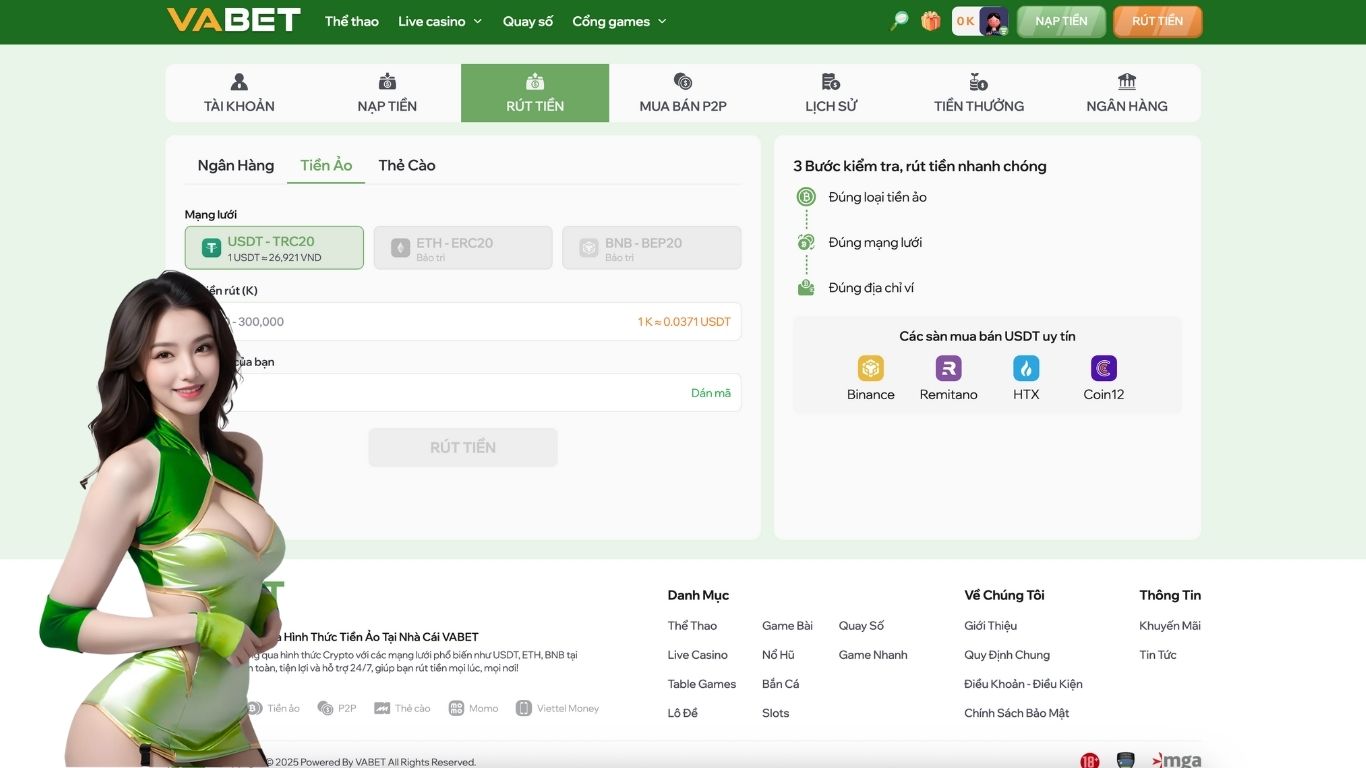
Task: Click the green NẠP TIỀN header button
Action: [x=1061, y=21]
